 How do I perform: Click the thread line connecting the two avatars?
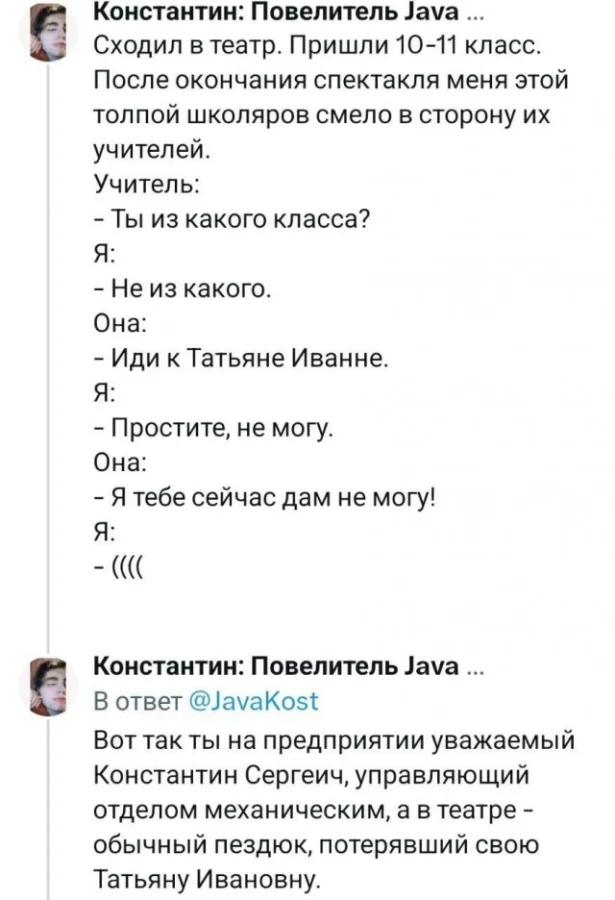click(48, 350)
